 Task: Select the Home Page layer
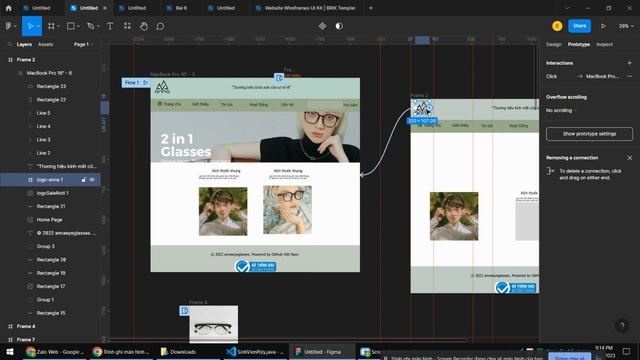pyautogui.click(x=49, y=220)
